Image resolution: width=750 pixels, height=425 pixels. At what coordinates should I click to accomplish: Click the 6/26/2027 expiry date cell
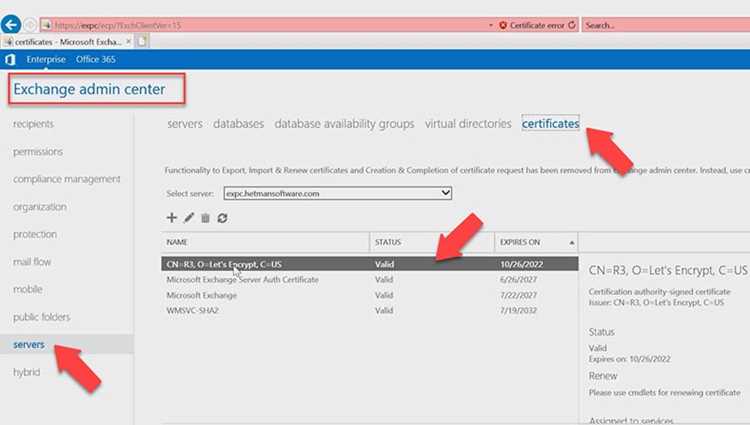(x=518, y=280)
